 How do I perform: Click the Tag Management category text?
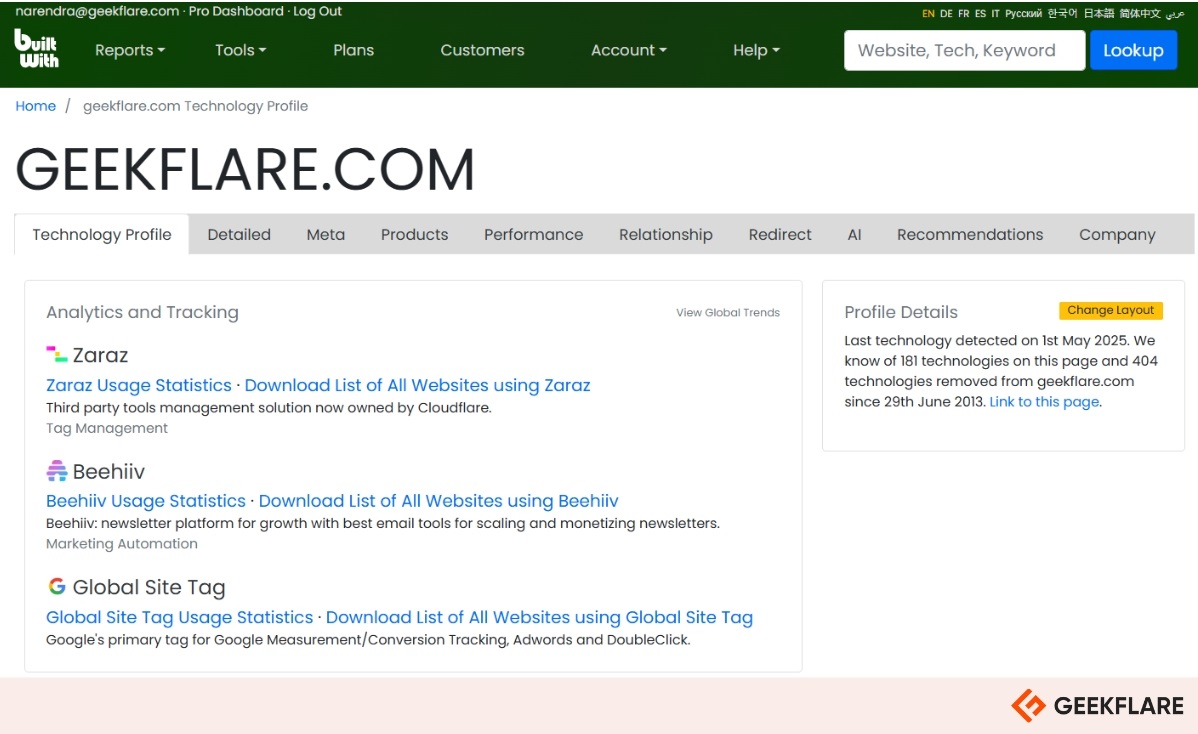pyautogui.click(x=107, y=428)
